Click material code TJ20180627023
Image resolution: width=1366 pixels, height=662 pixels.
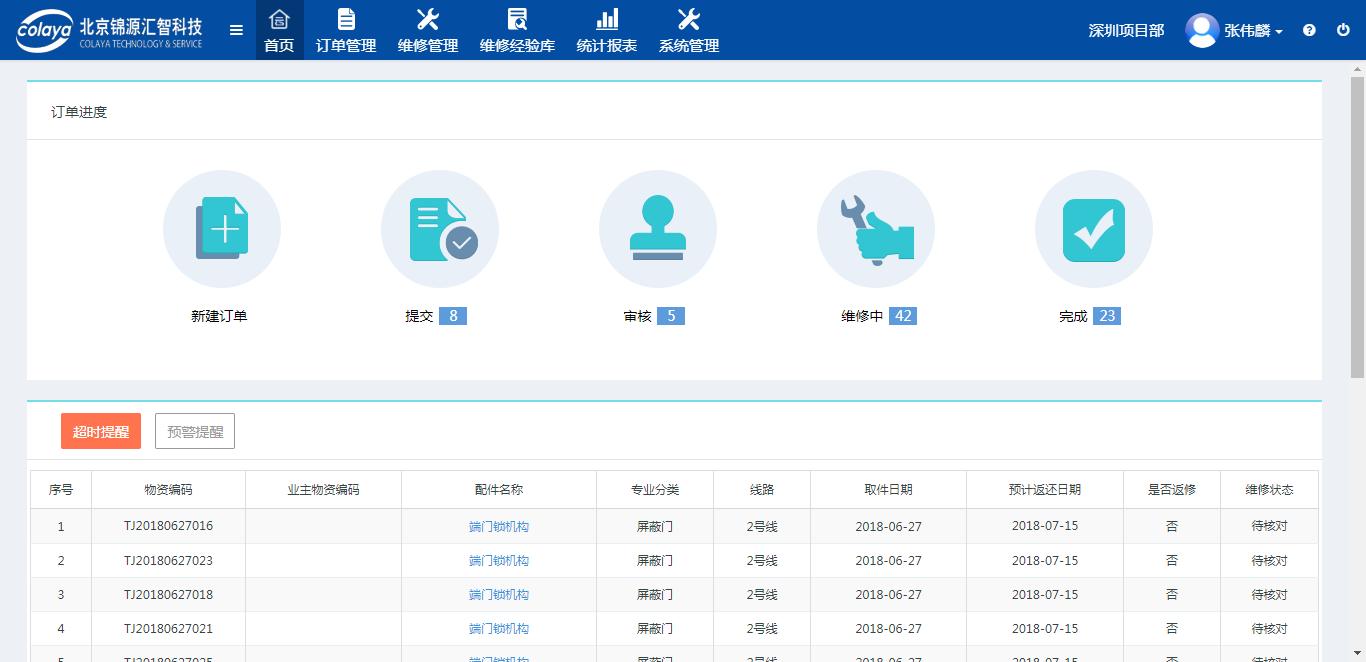(x=168, y=561)
